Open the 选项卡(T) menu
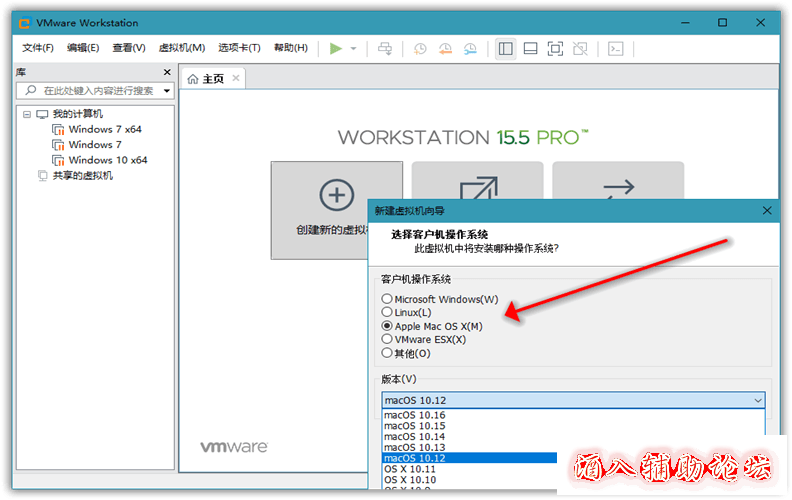Screen dimensions: 792x500 tap(239, 48)
